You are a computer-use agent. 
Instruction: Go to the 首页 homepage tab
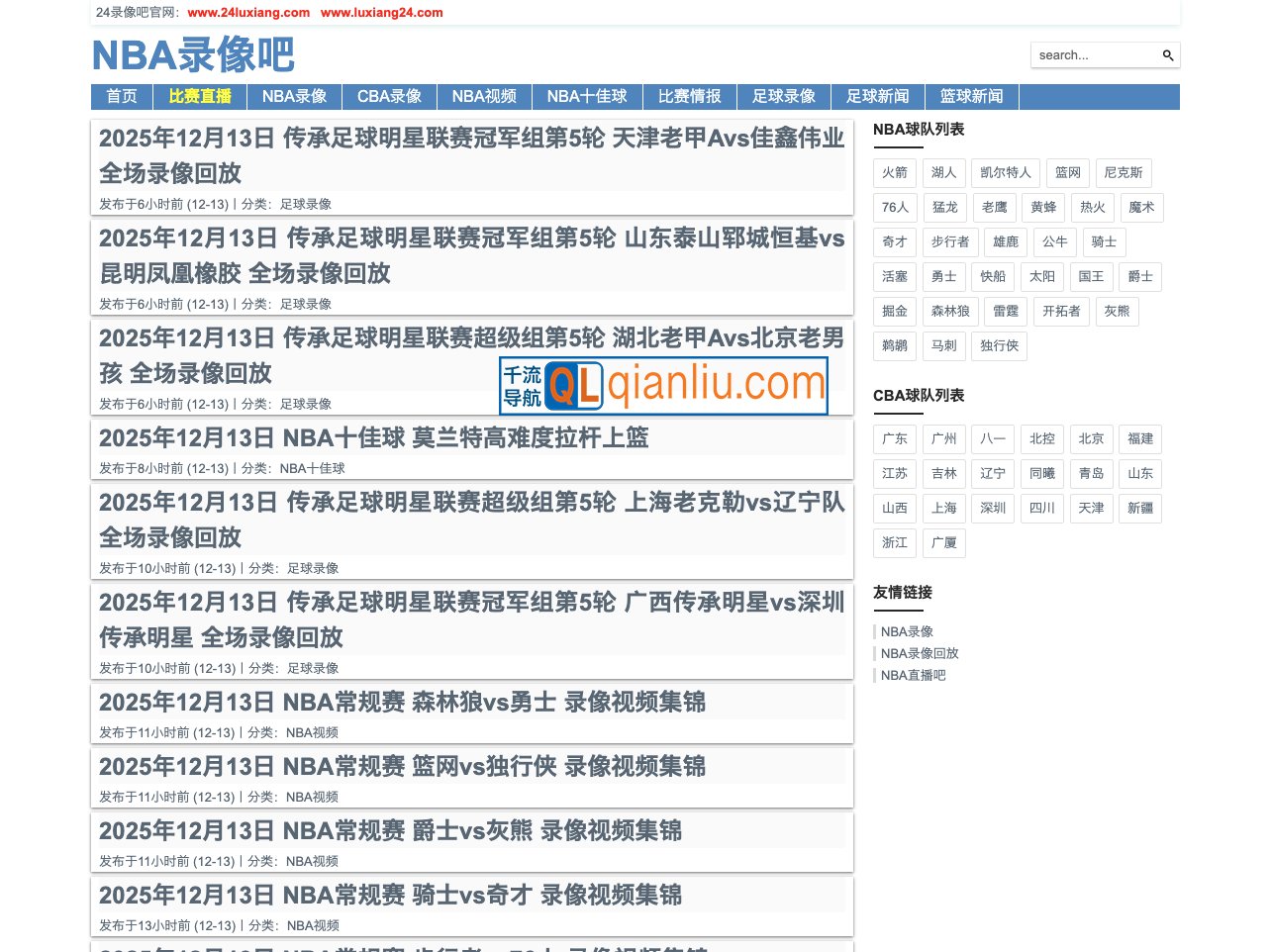(x=121, y=96)
